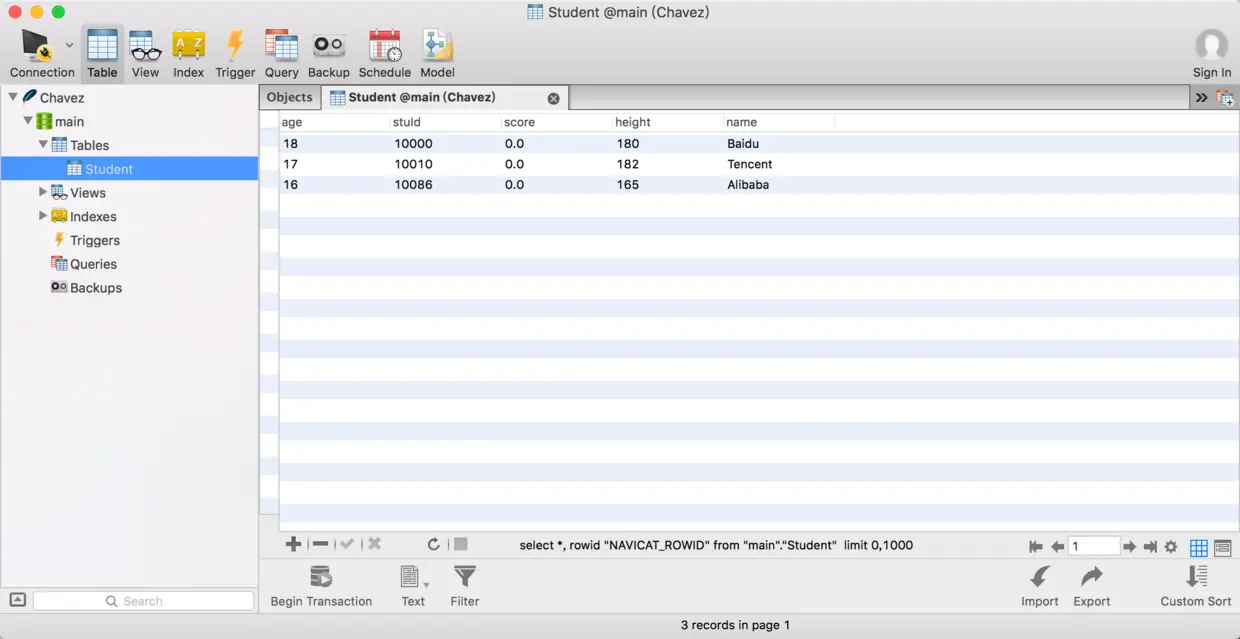Click the Export button
Image resolution: width=1240 pixels, height=639 pixels.
tap(1092, 586)
